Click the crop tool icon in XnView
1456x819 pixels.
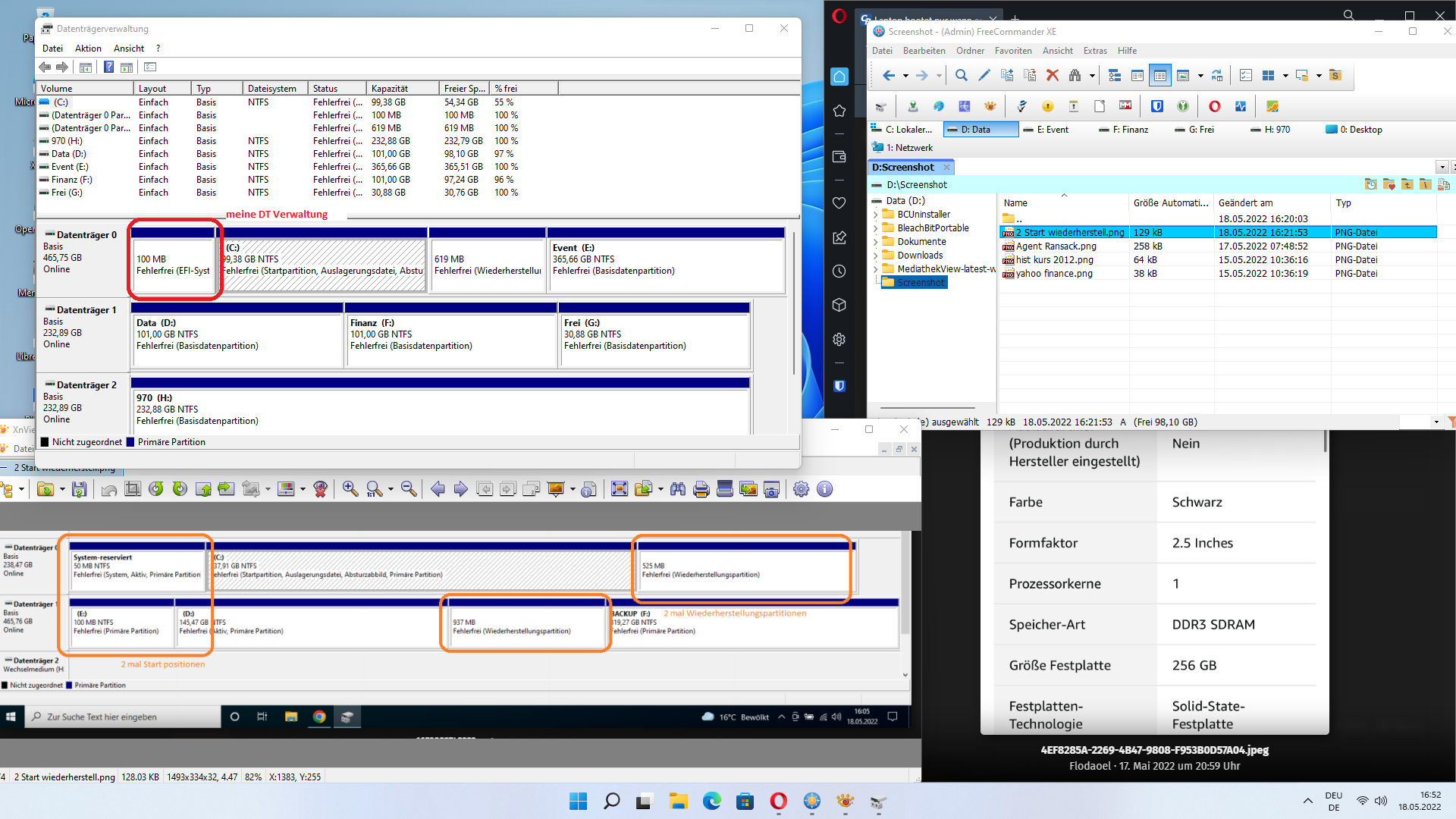(133, 489)
